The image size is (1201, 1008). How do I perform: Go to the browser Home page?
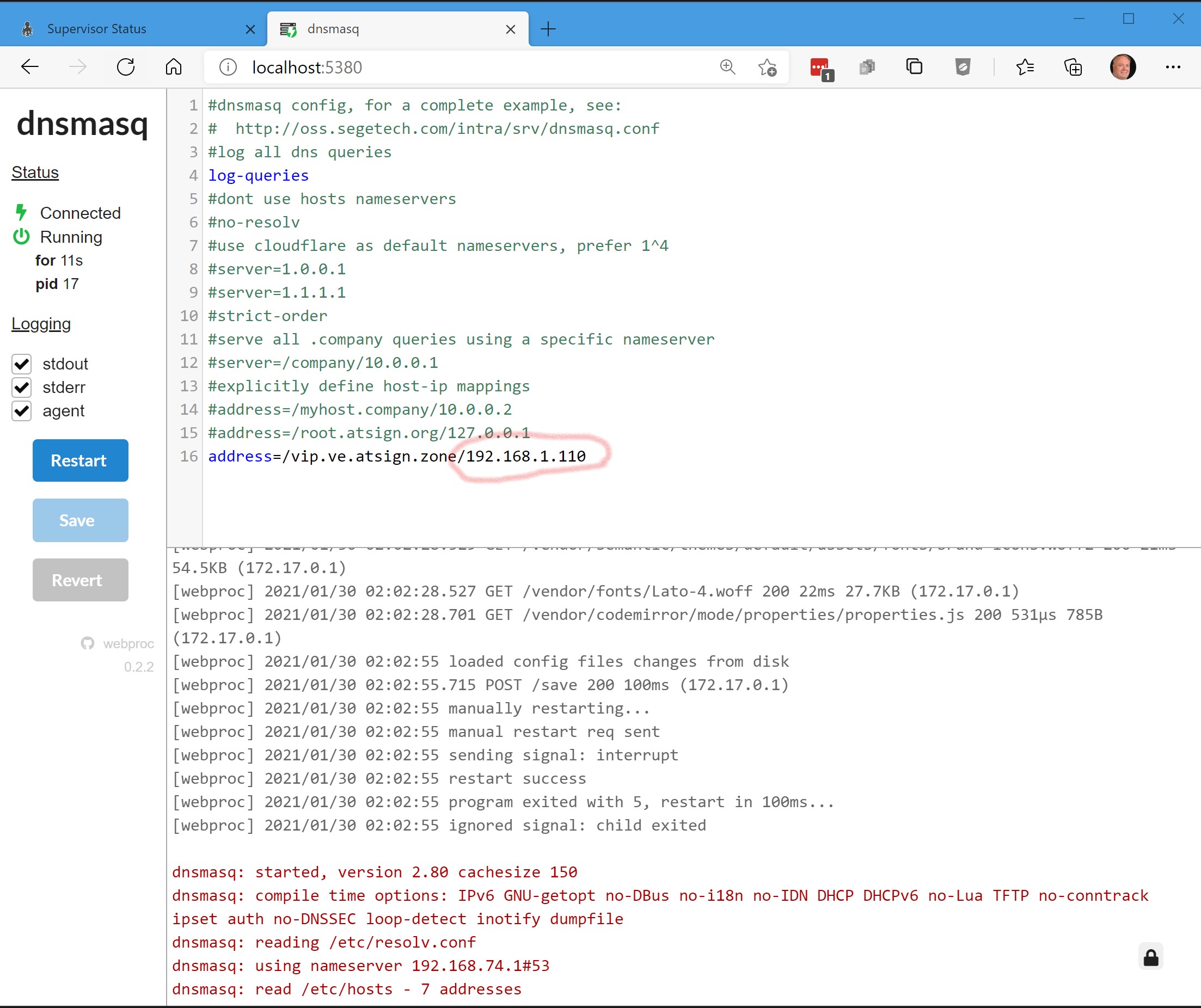(174, 67)
